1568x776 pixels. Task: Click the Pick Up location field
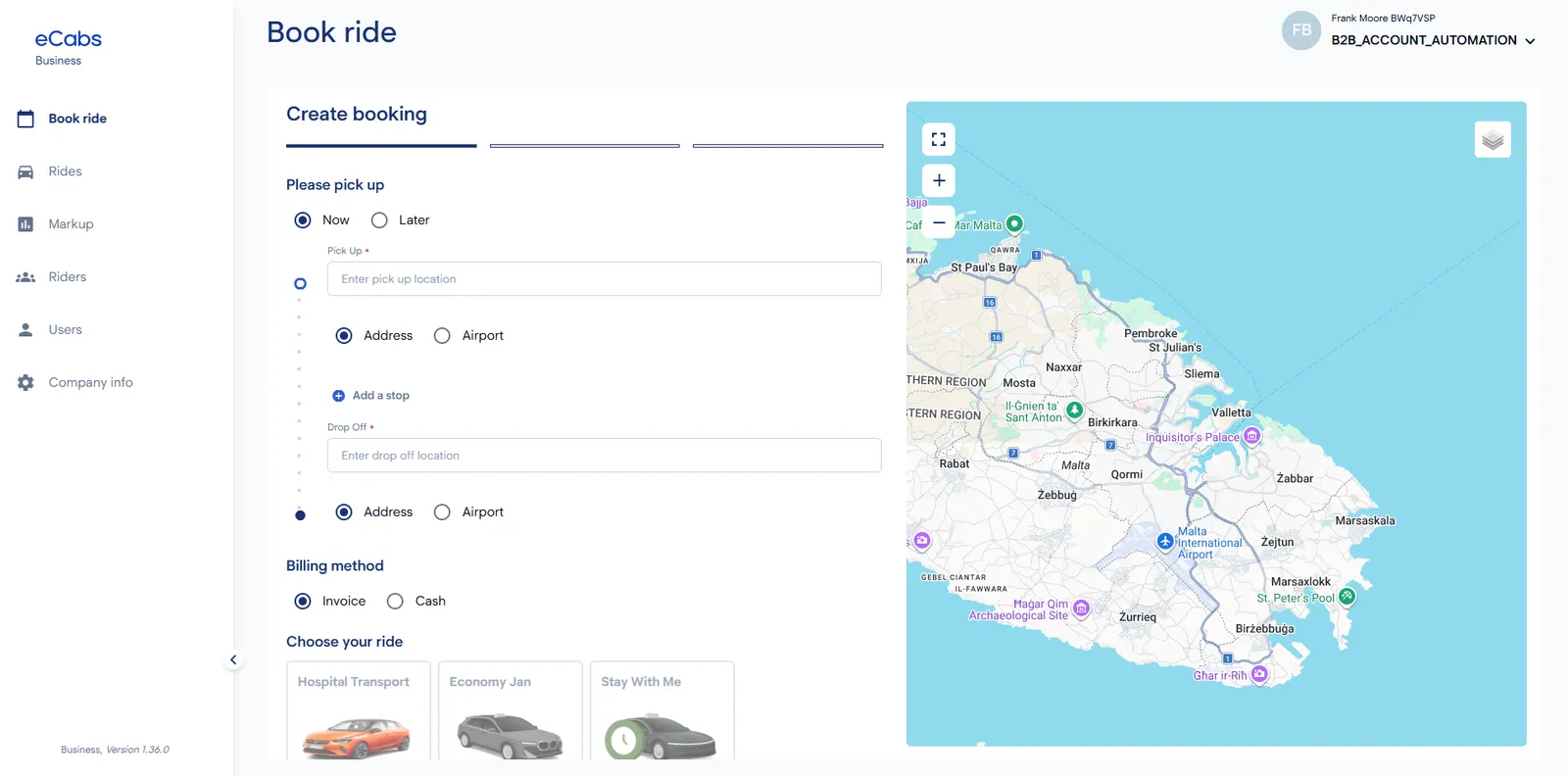coord(605,279)
